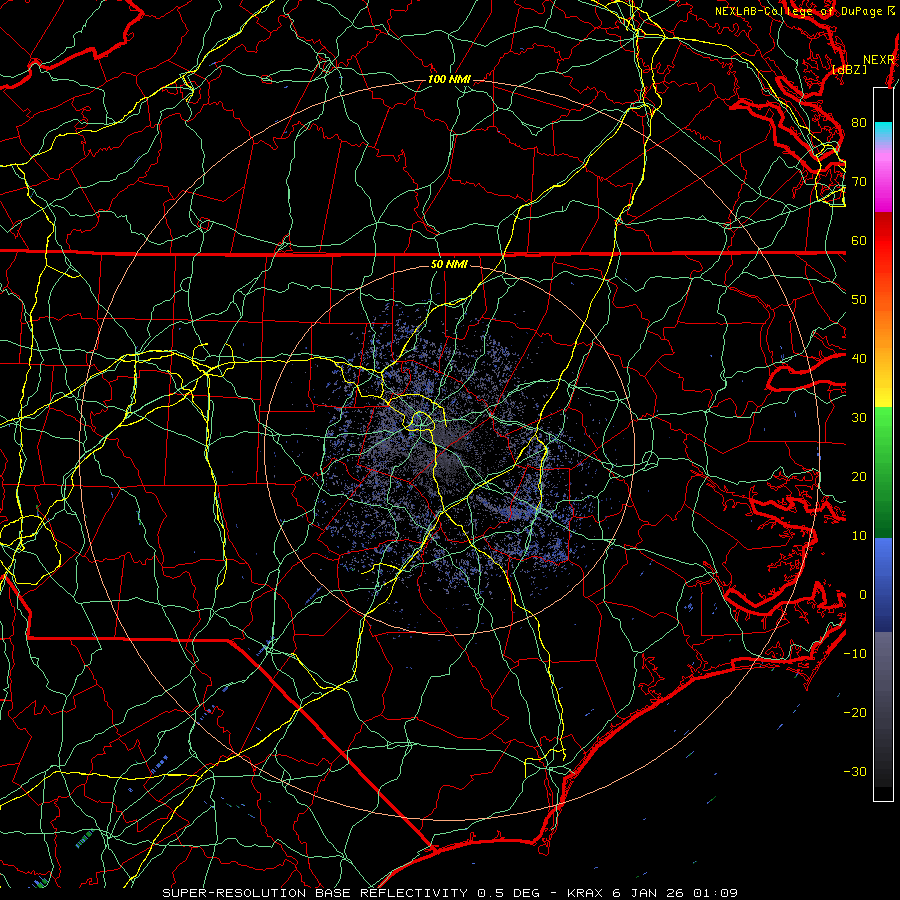Click the -30 dBZ scale value

(x=855, y=771)
